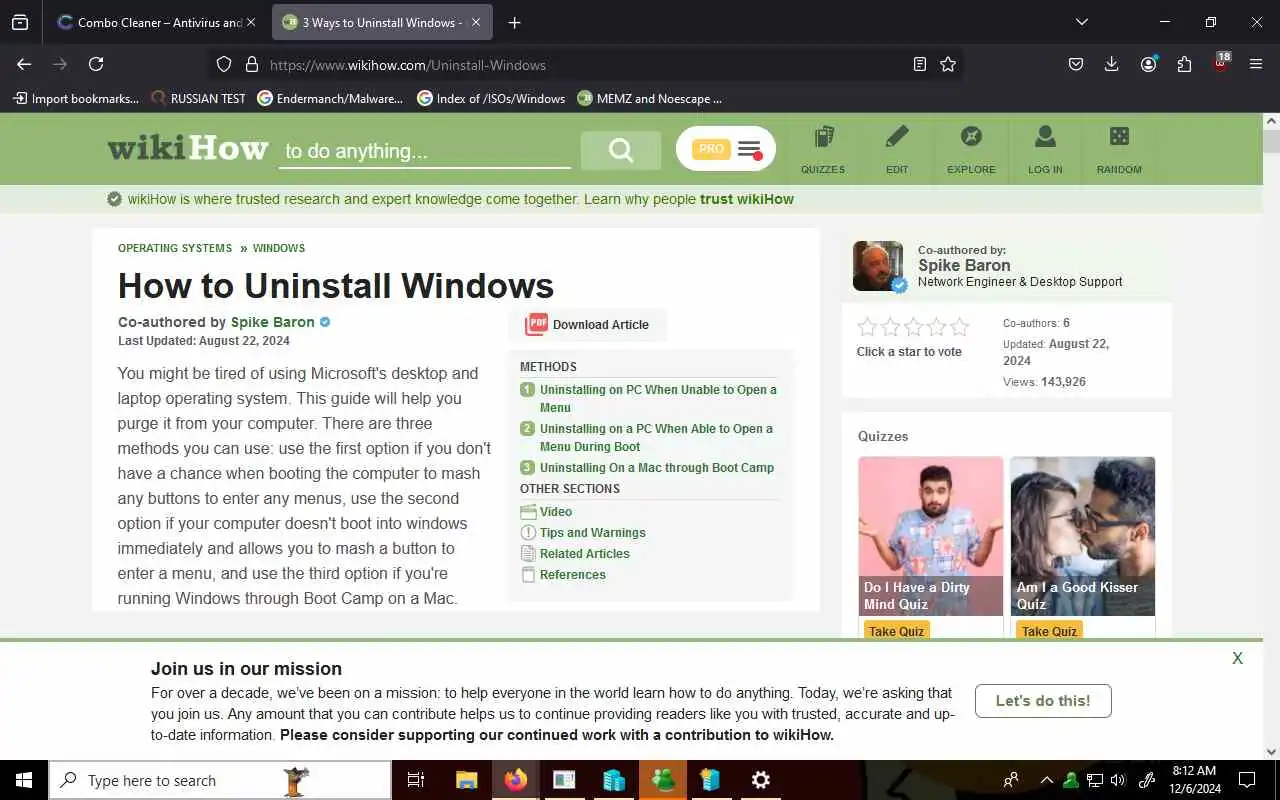Click the WINDOWS breadcrumb link
This screenshot has width=1280, height=800.
click(x=279, y=248)
